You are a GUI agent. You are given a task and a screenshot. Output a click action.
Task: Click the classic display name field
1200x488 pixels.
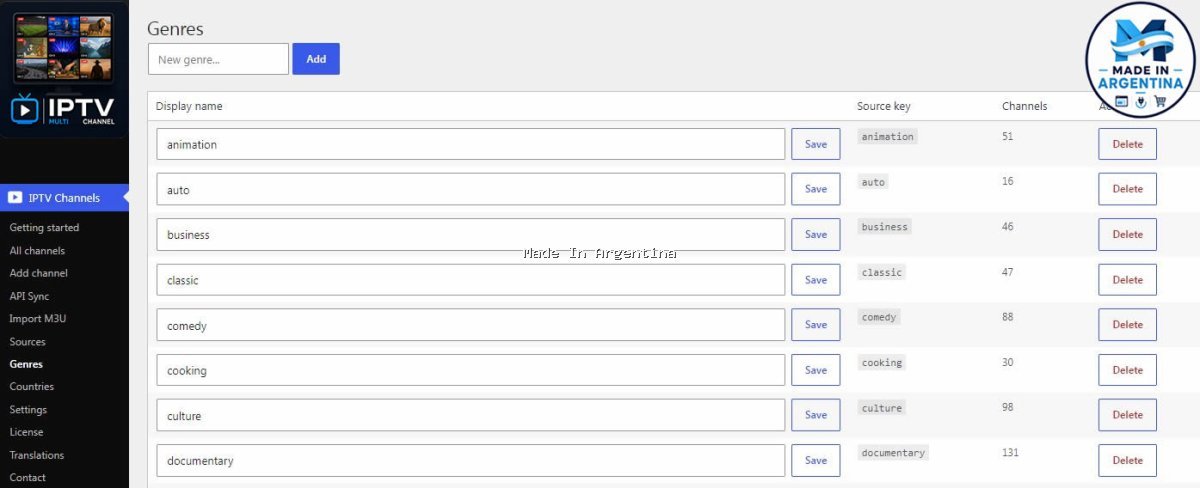pyautogui.click(x=470, y=280)
